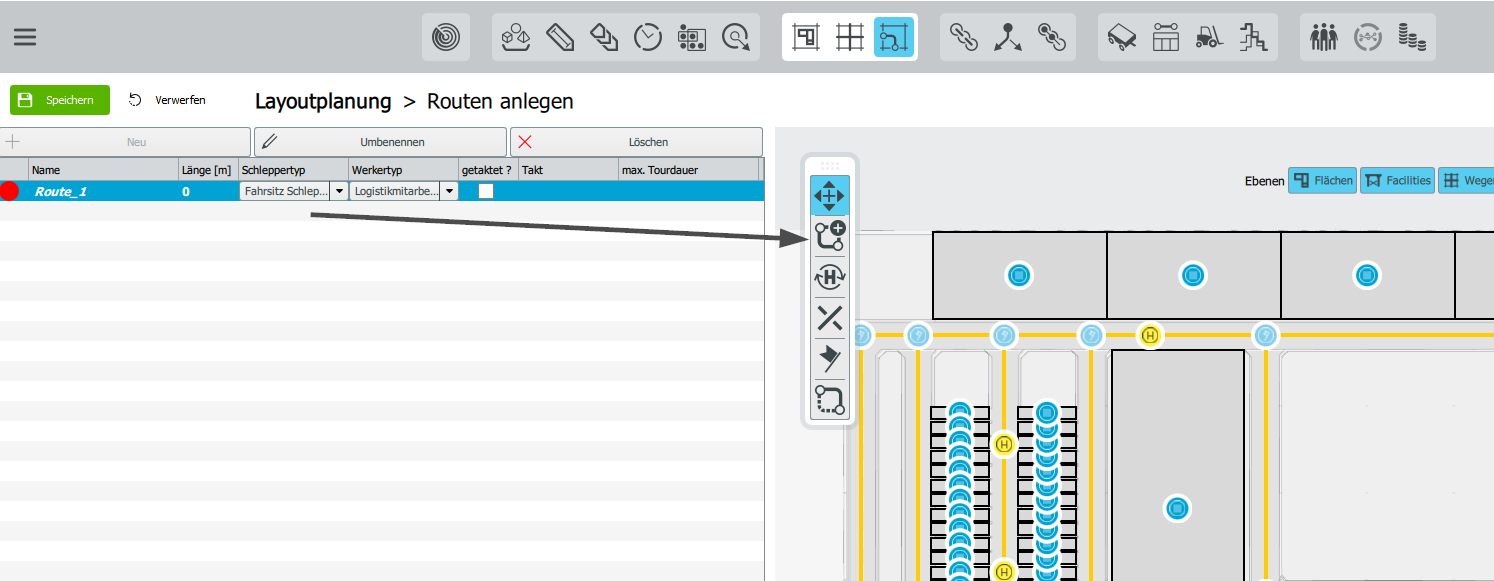Activate the add route node tool
This screenshot has width=1494, height=581.
pos(829,236)
